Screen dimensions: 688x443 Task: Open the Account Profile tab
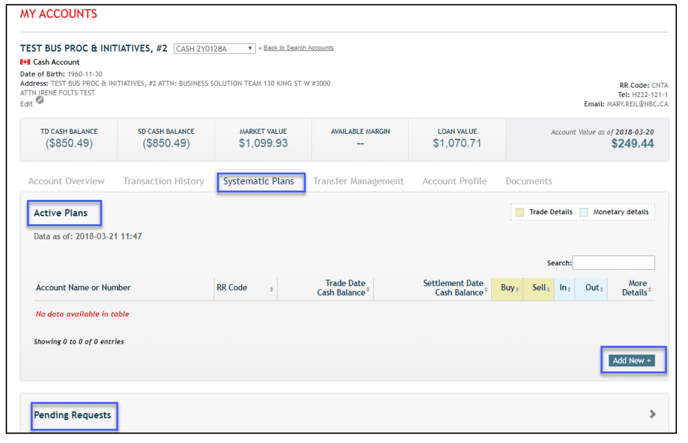click(454, 181)
